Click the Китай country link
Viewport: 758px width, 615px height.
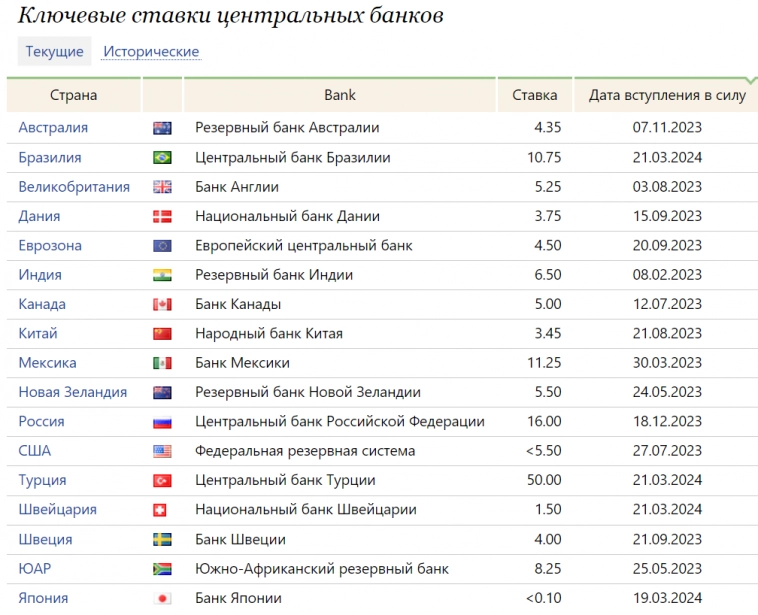(x=38, y=333)
